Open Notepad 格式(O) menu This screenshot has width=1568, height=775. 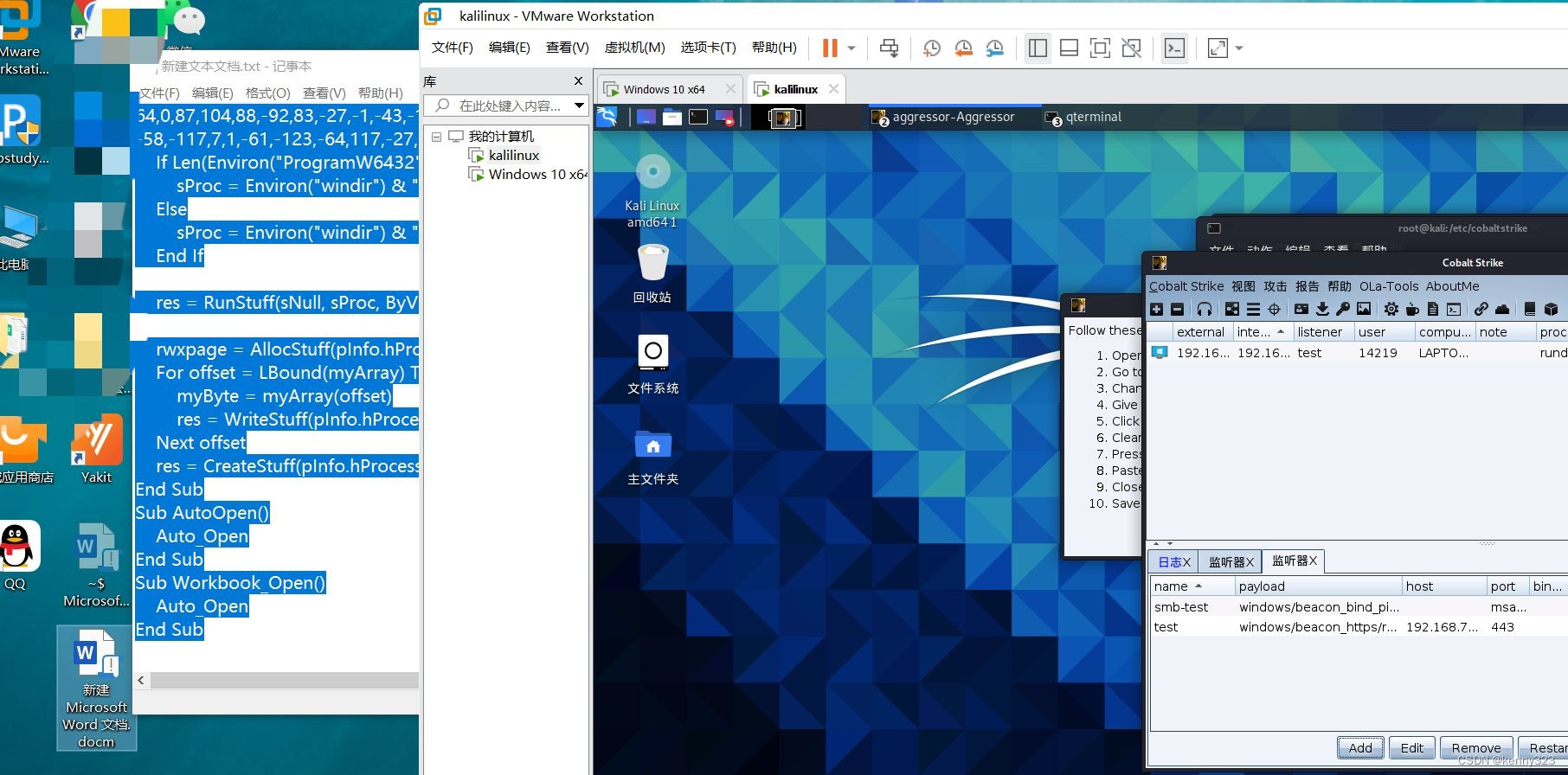point(267,93)
